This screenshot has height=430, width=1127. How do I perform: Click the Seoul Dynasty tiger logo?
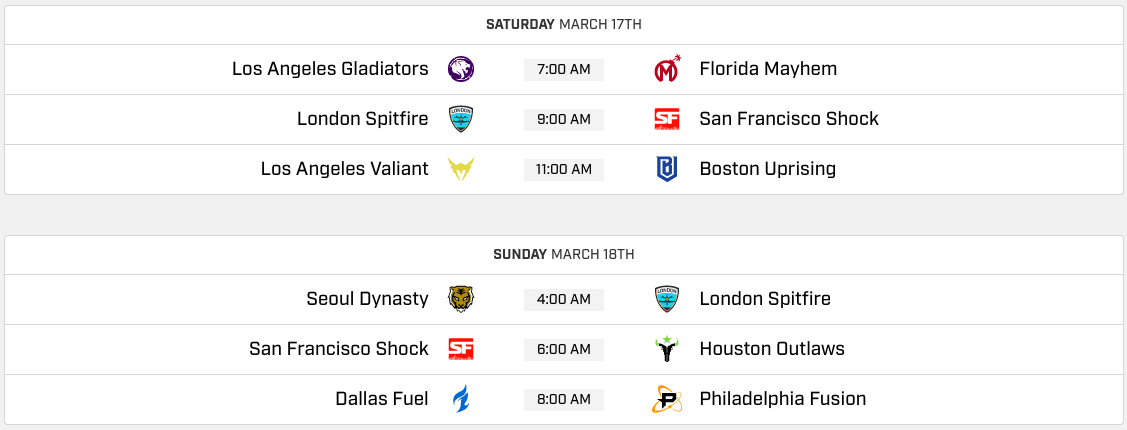(x=461, y=298)
